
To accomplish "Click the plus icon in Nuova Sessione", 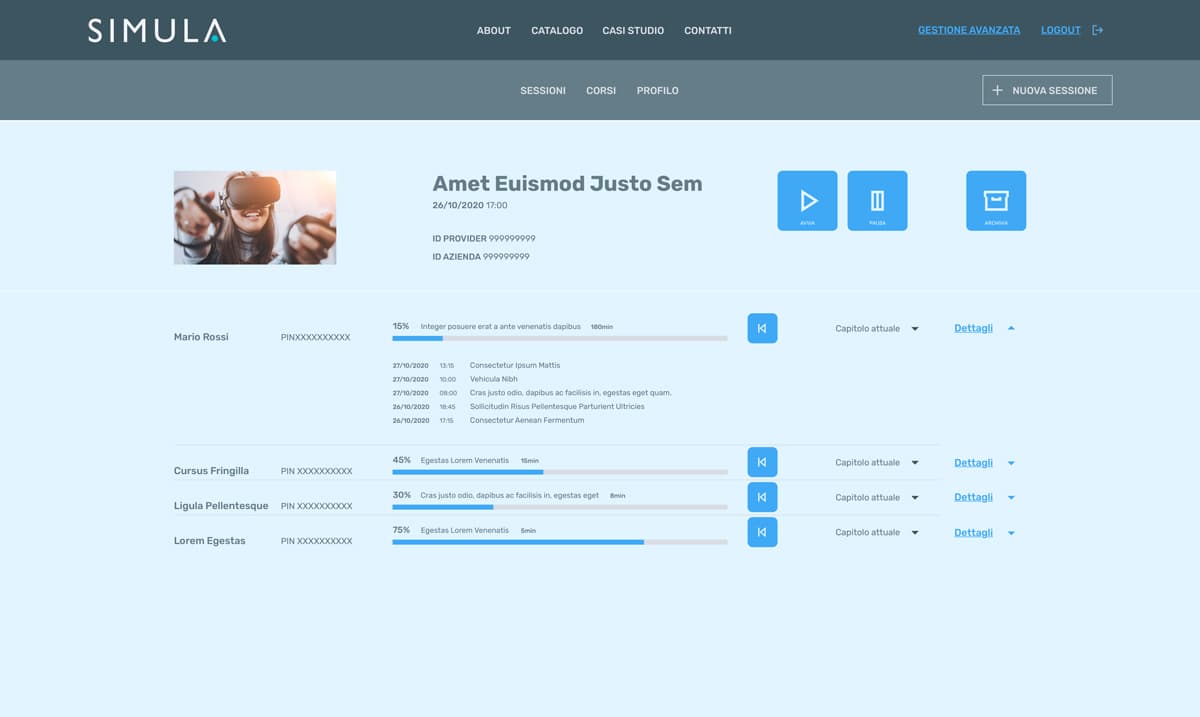I will click(x=997, y=90).
